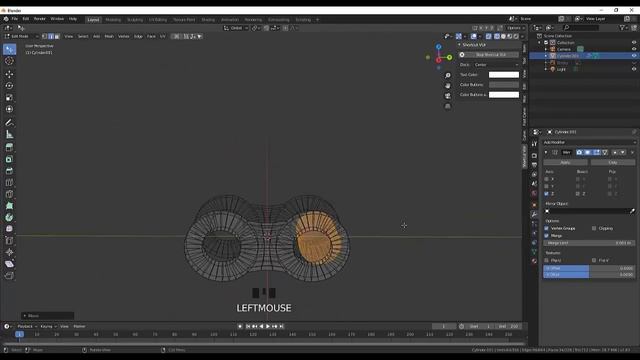Click the modifier Copy button
The image size is (640, 360).
(613, 162)
